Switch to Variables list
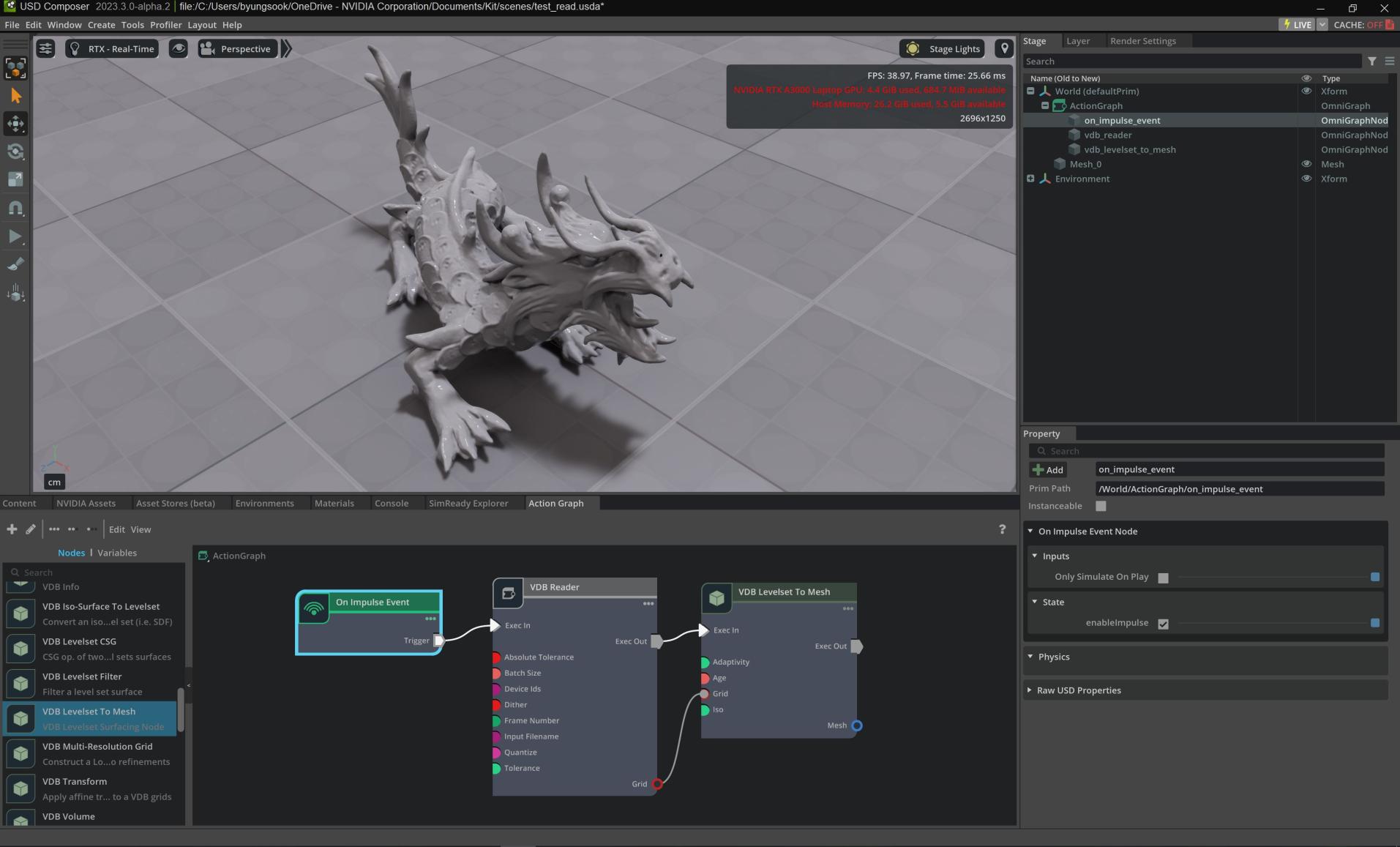 coord(117,553)
